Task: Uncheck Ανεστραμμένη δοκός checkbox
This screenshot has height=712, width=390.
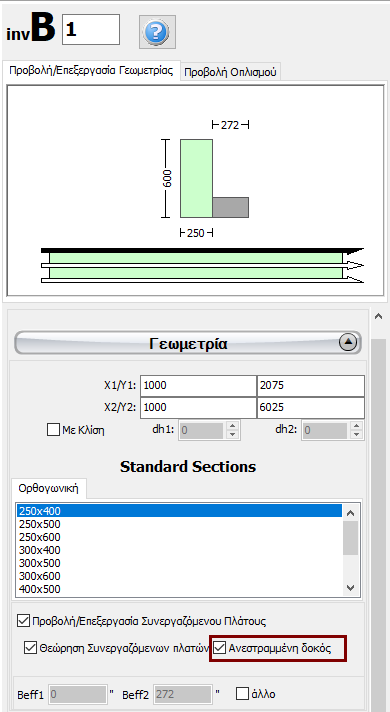Action: point(220,648)
